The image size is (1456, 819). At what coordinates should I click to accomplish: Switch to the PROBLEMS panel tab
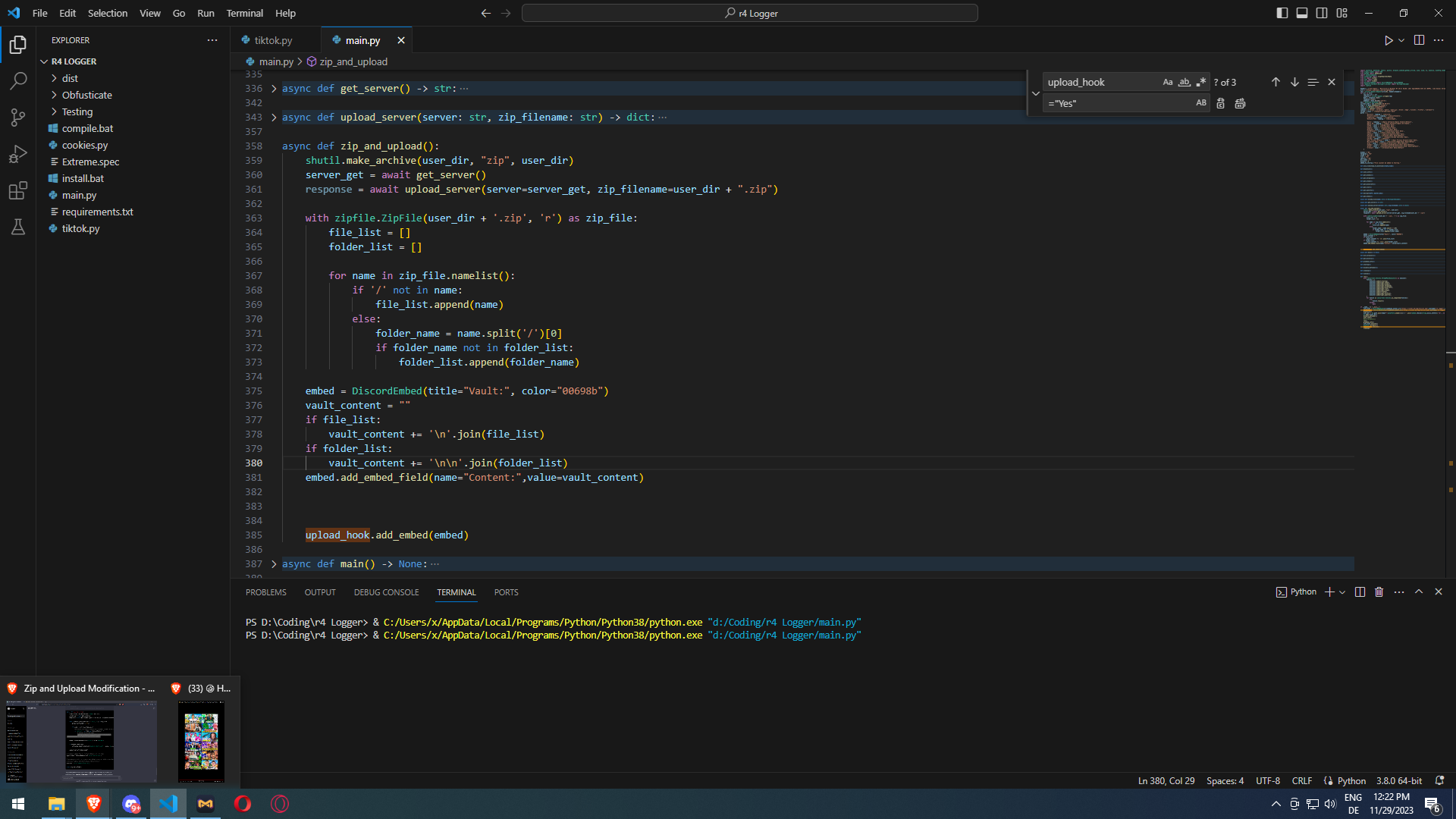[x=265, y=592]
